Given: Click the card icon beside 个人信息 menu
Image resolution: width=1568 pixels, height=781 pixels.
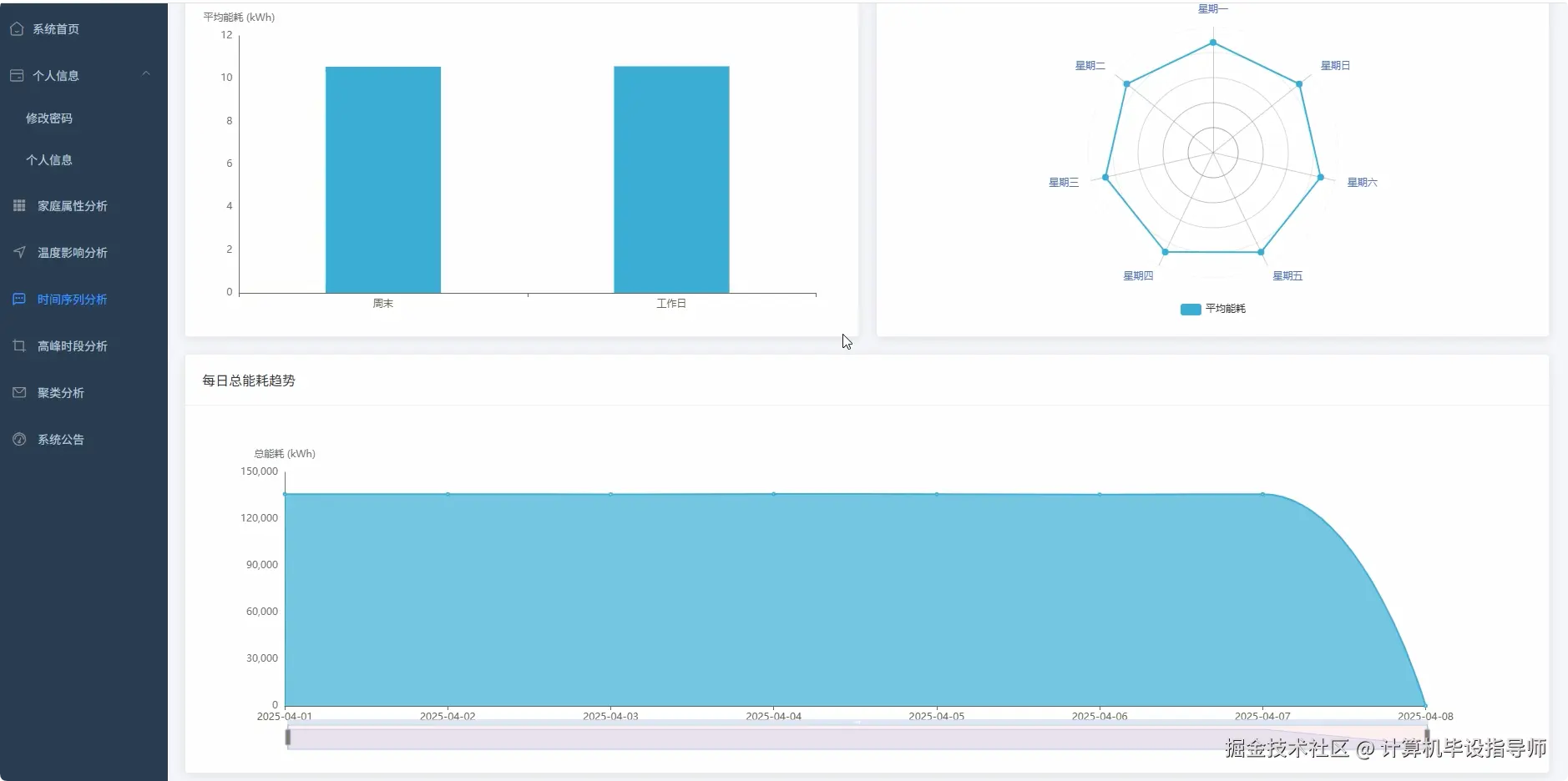Looking at the screenshot, I should coord(17,75).
